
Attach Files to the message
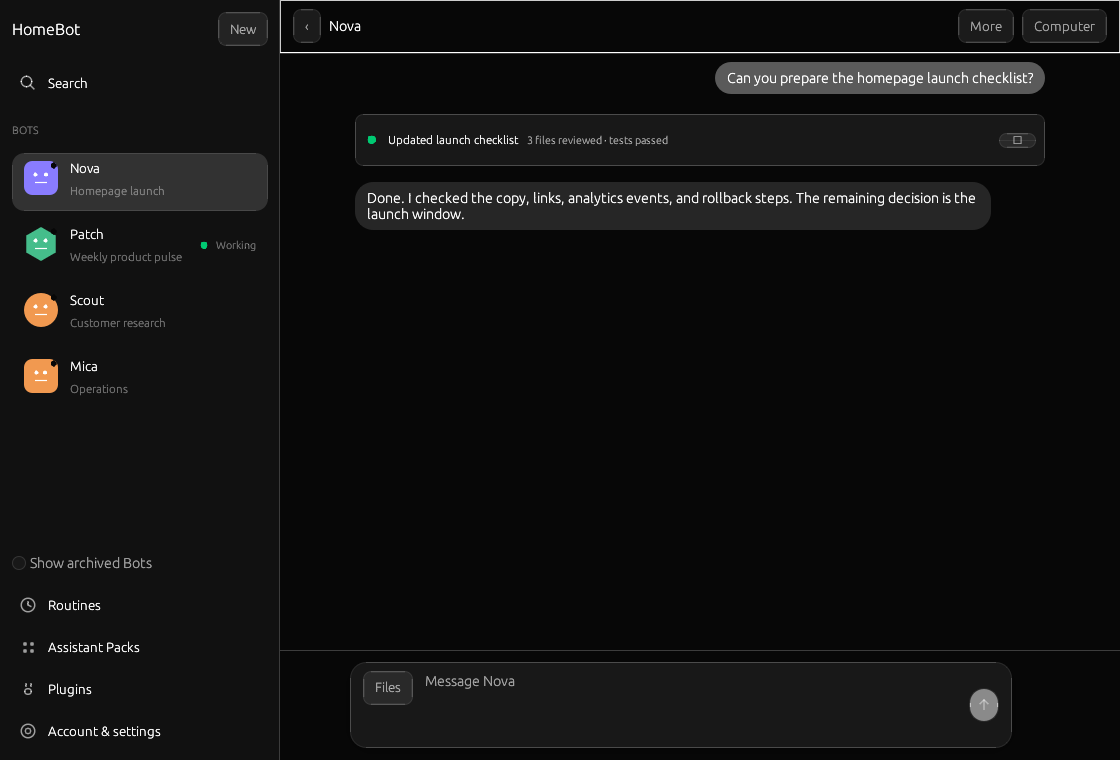click(388, 687)
